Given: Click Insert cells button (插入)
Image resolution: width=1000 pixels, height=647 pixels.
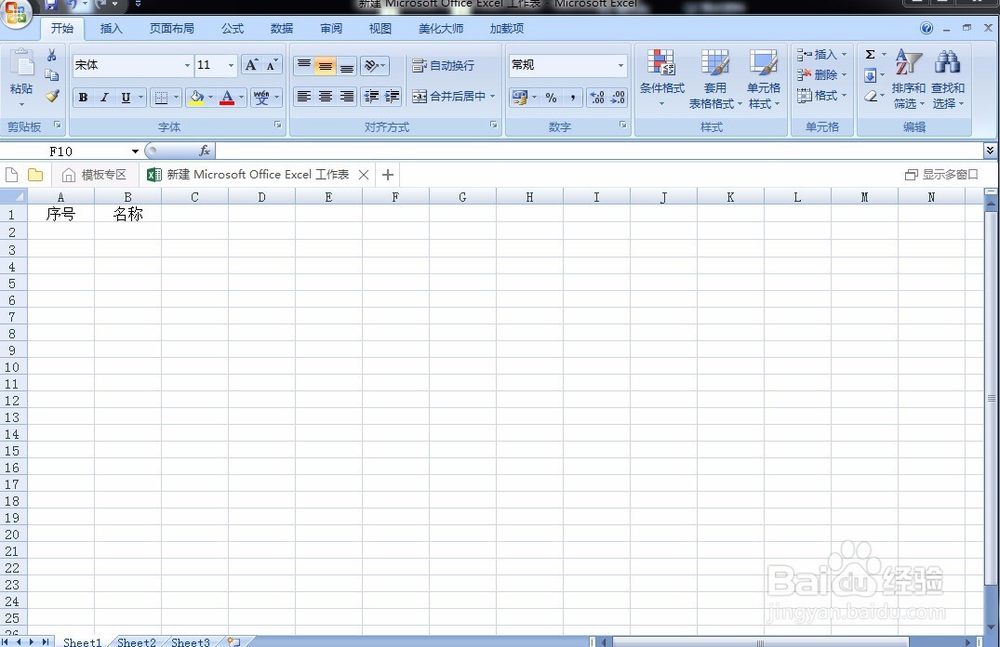Looking at the screenshot, I should pos(821,55).
